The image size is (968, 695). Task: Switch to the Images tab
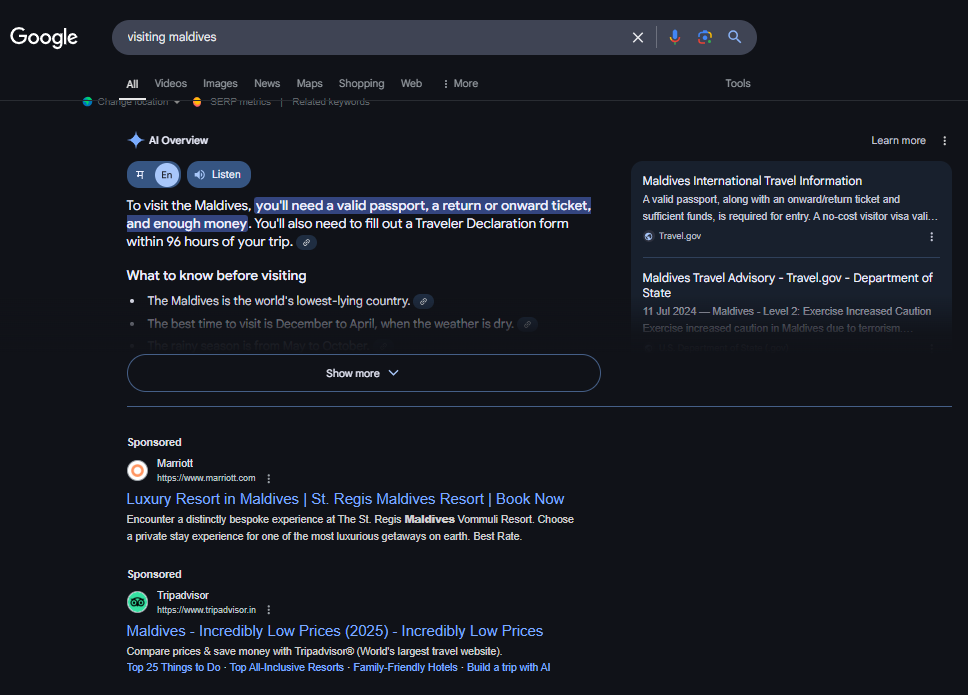(x=220, y=83)
